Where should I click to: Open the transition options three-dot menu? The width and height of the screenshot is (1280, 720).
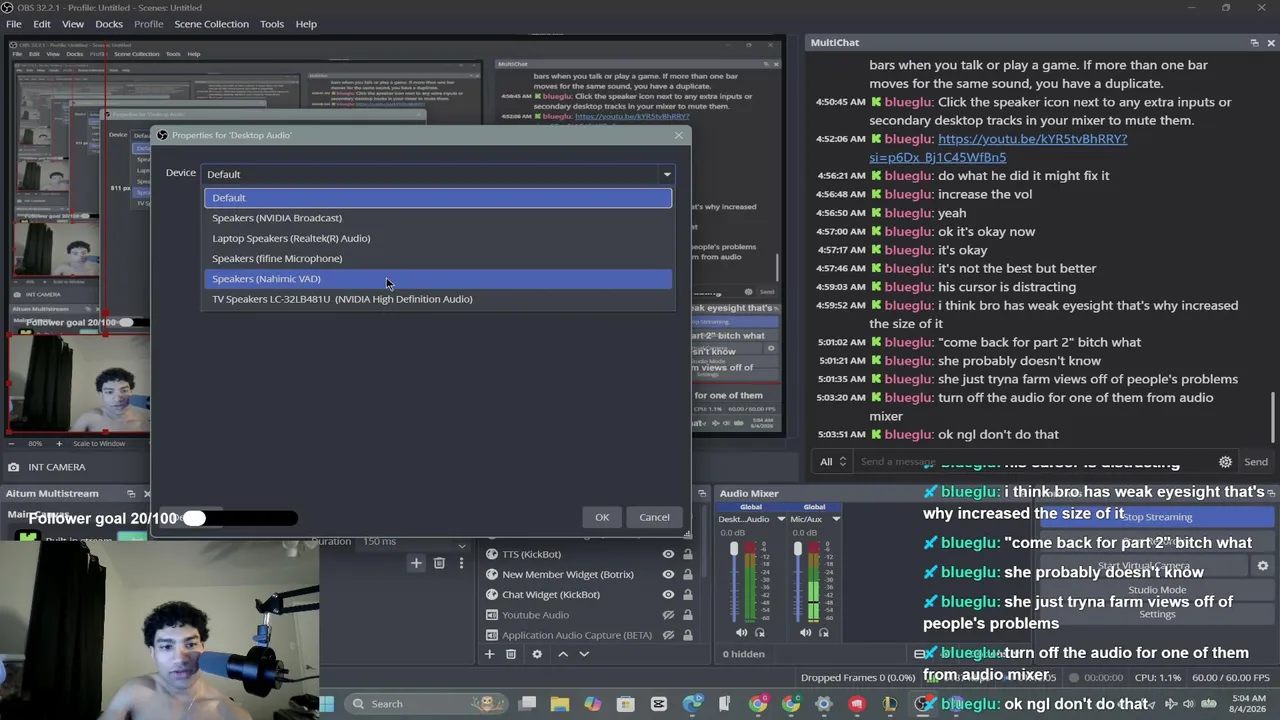[x=461, y=563]
